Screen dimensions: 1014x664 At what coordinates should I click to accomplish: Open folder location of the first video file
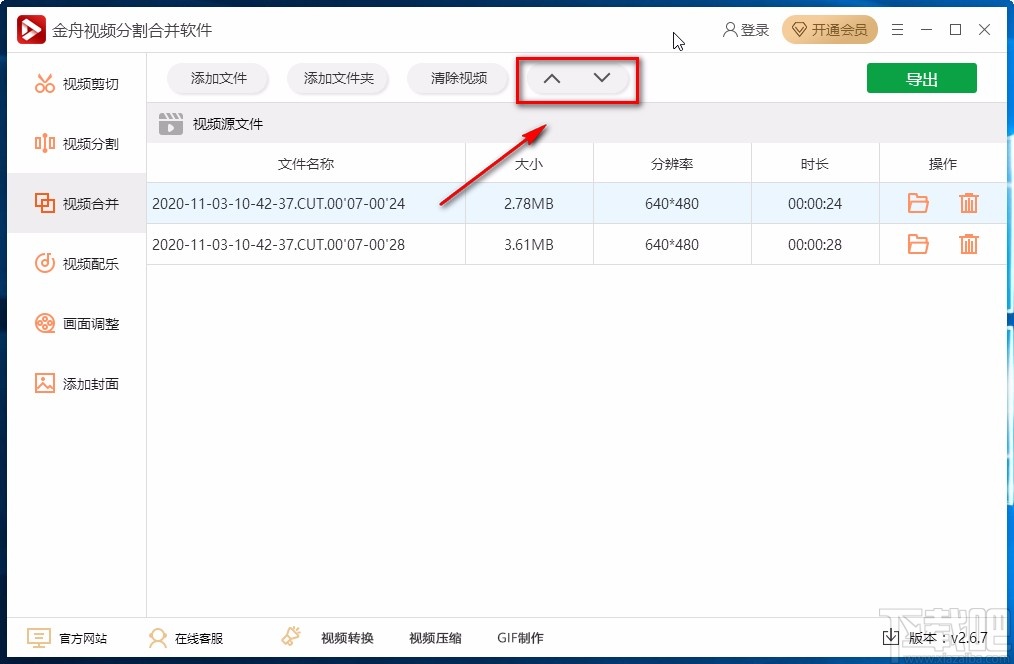click(918, 203)
